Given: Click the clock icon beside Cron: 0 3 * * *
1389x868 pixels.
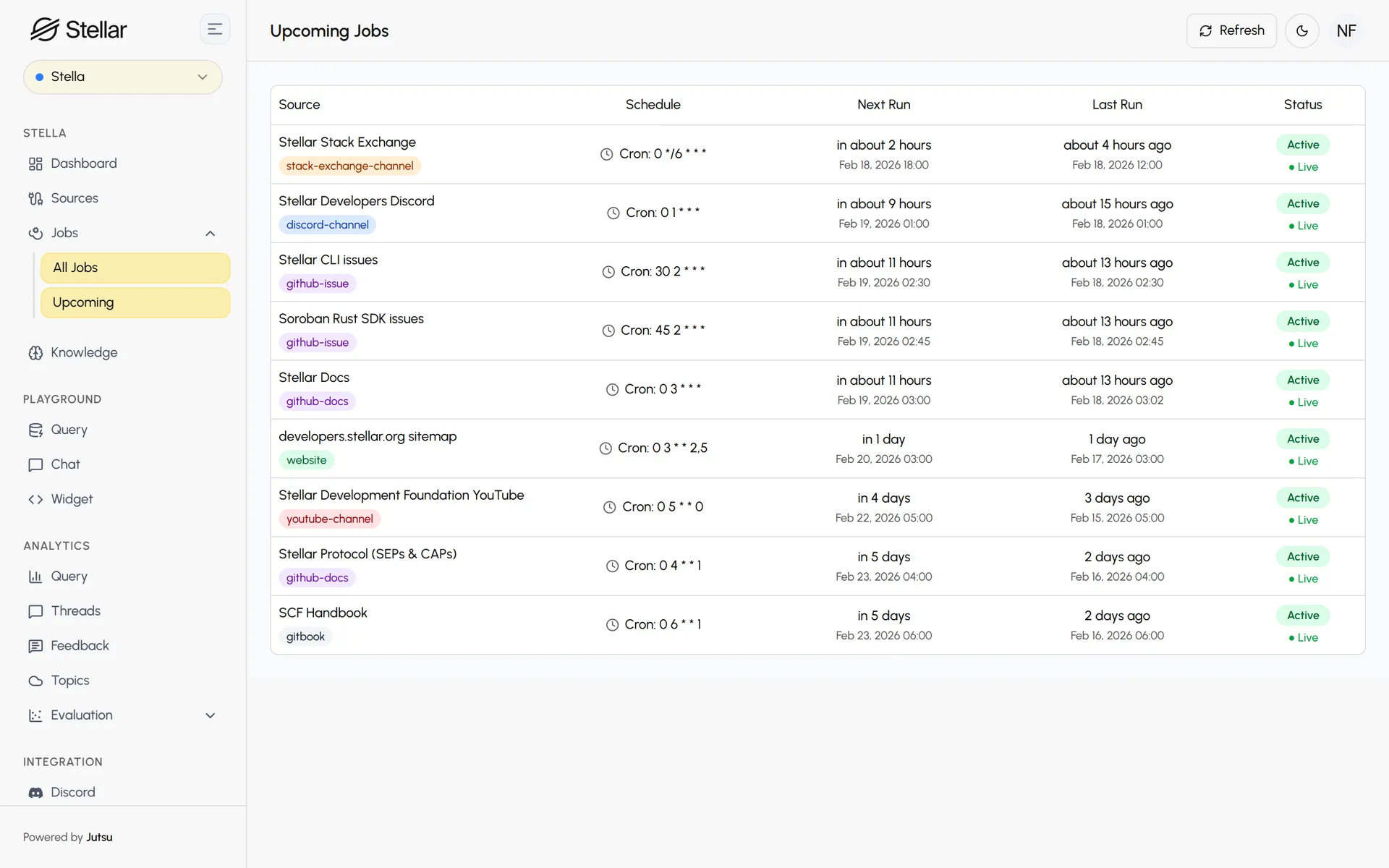Looking at the screenshot, I should pos(612,390).
